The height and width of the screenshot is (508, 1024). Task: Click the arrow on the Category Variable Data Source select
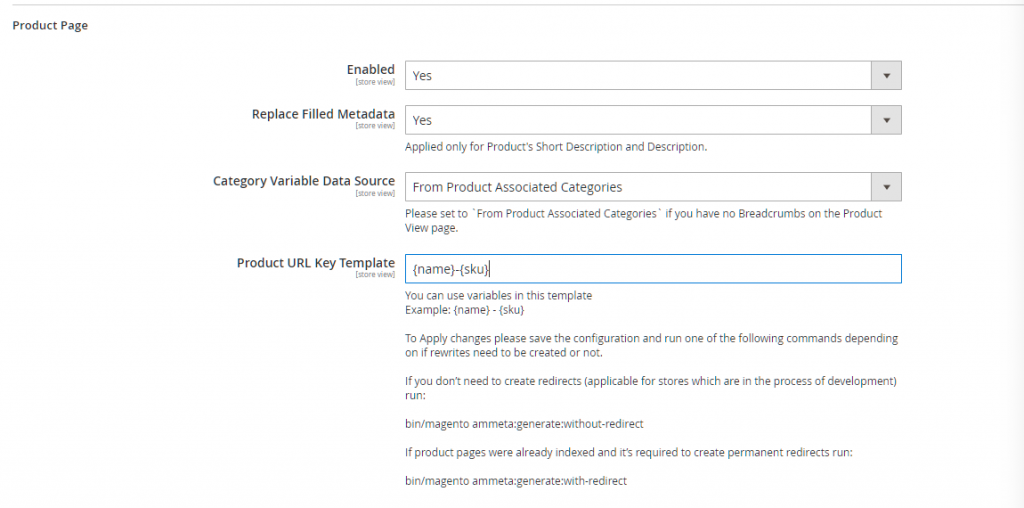pos(886,187)
